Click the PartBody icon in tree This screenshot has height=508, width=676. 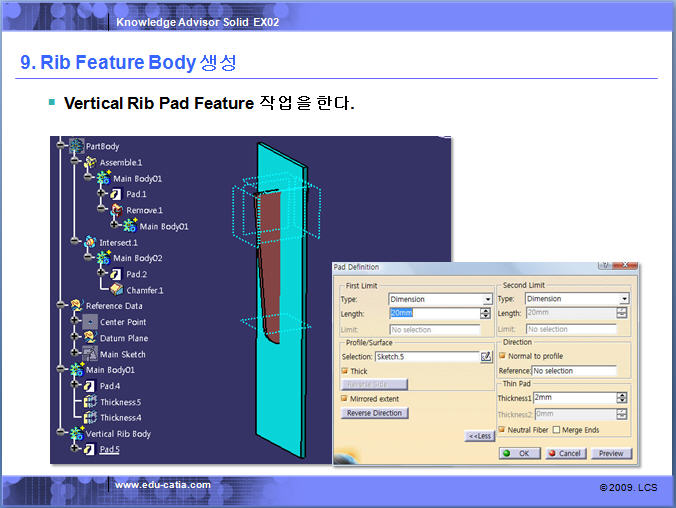[x=75, y=146]
